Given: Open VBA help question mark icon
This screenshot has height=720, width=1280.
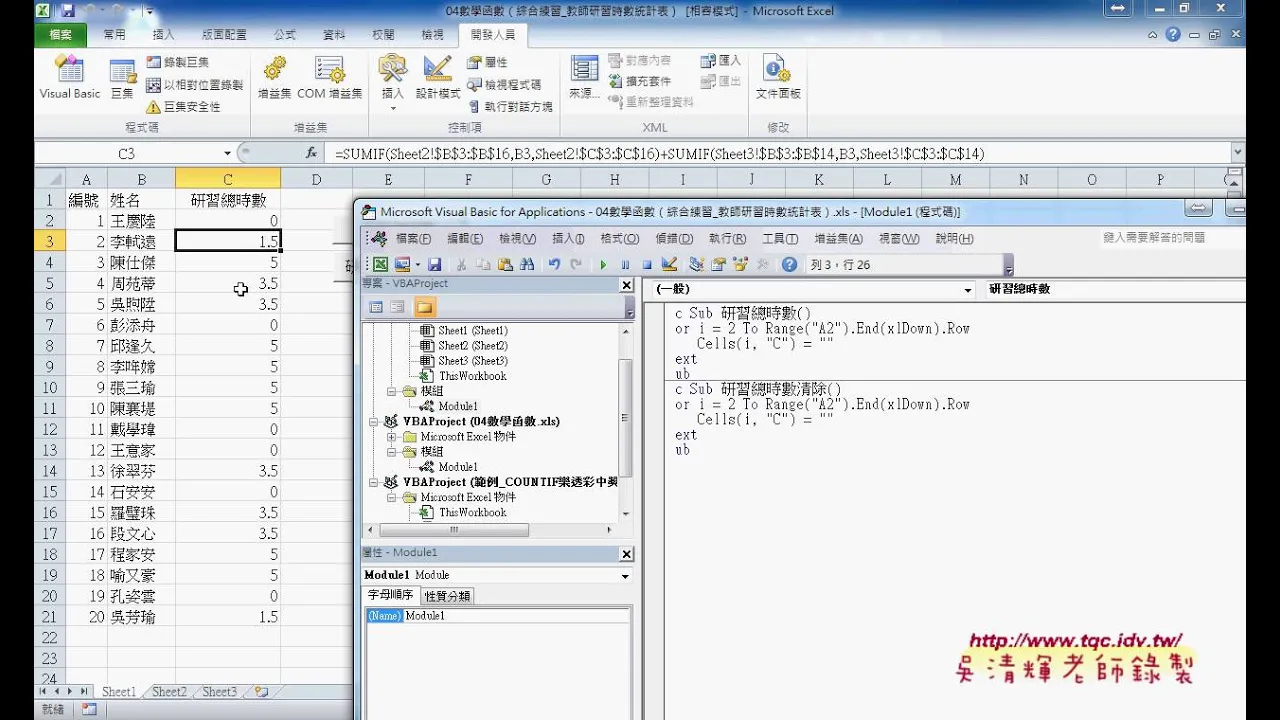Looking at the screenshot, I should pyautogui.click(x=790, y=265).
